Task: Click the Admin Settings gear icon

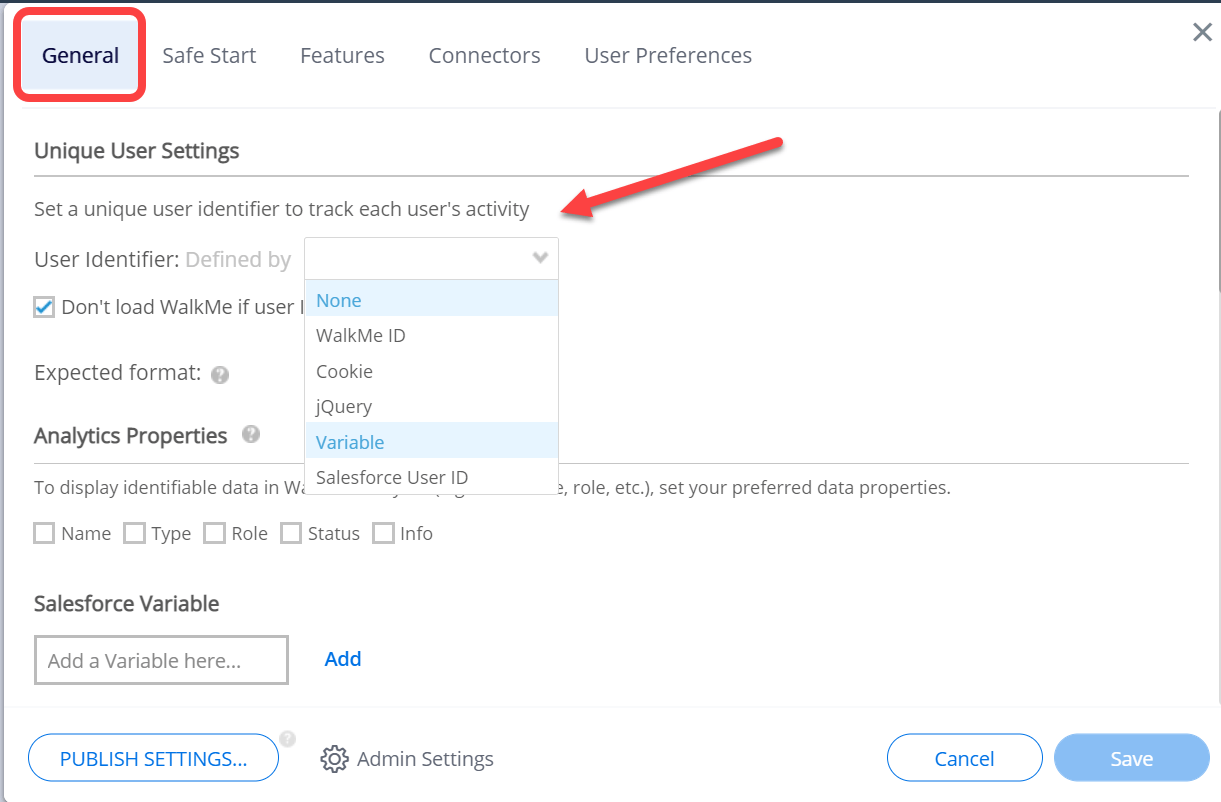Action: pos(337,759)
